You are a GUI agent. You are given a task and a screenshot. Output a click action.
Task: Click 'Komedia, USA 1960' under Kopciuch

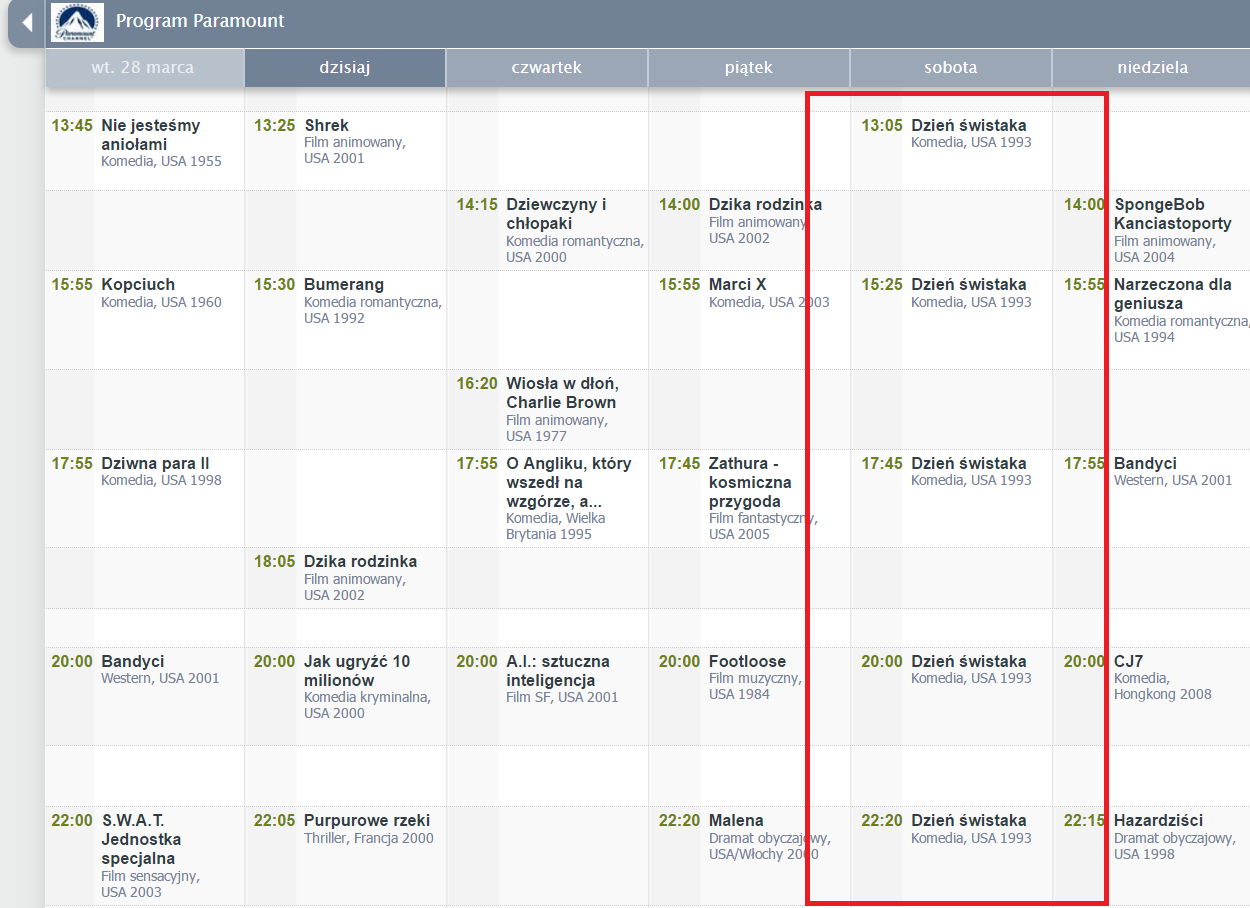click(x=161, y=302)
